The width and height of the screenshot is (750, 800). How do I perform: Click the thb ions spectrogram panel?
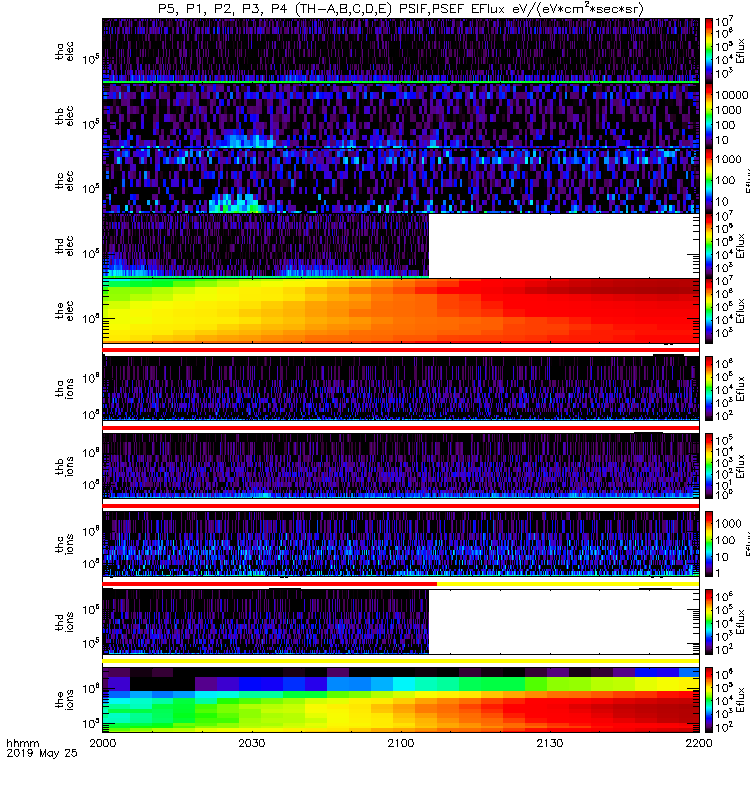pos(401,466)
